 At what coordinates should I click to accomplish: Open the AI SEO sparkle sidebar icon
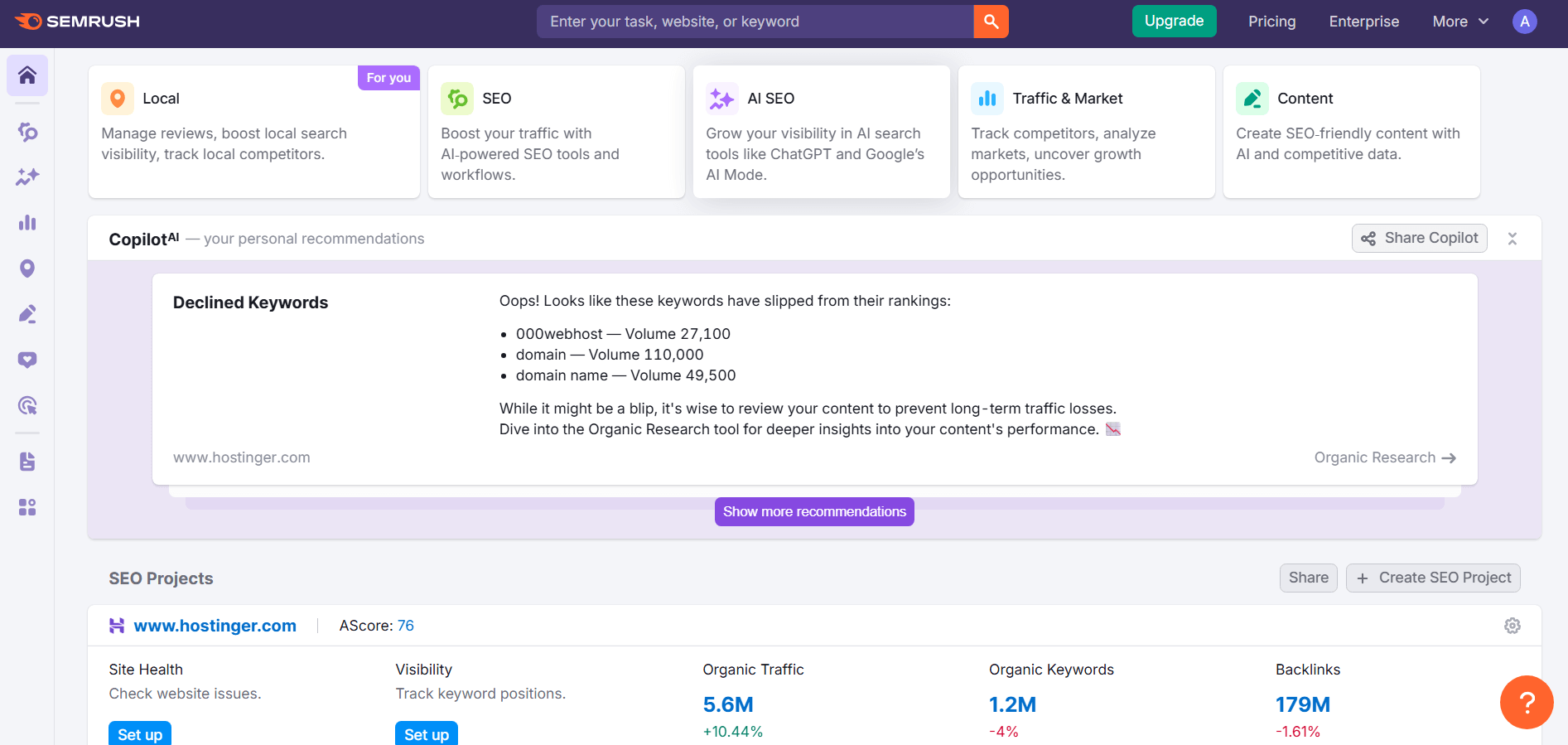27,177
